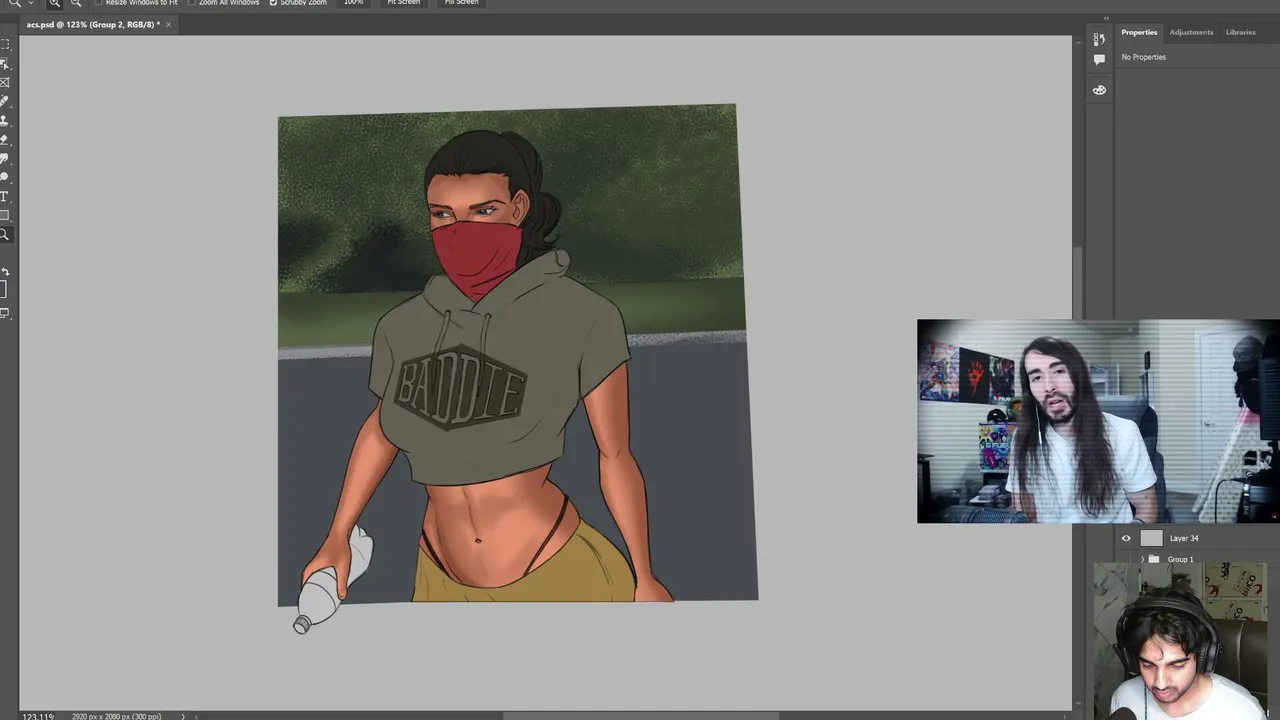
Task: Select the Object Selection tool
Action: pyautogui.click(x=5, y=64)
